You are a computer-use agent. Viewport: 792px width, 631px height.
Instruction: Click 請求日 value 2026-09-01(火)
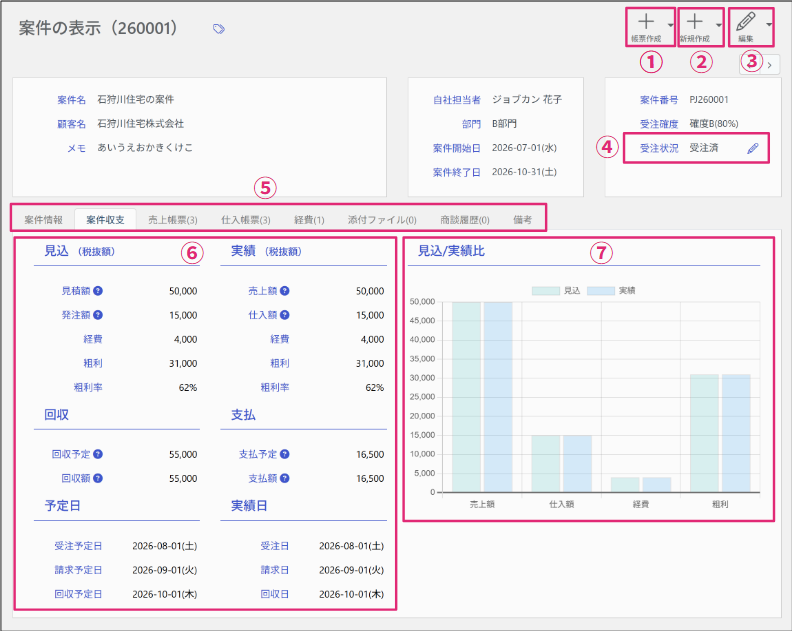click(352, 570)
